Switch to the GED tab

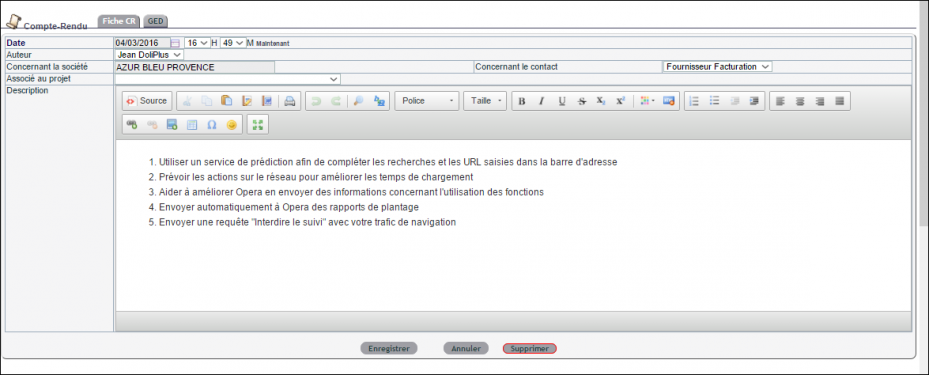pyautogui.click(x=156, y=21)
